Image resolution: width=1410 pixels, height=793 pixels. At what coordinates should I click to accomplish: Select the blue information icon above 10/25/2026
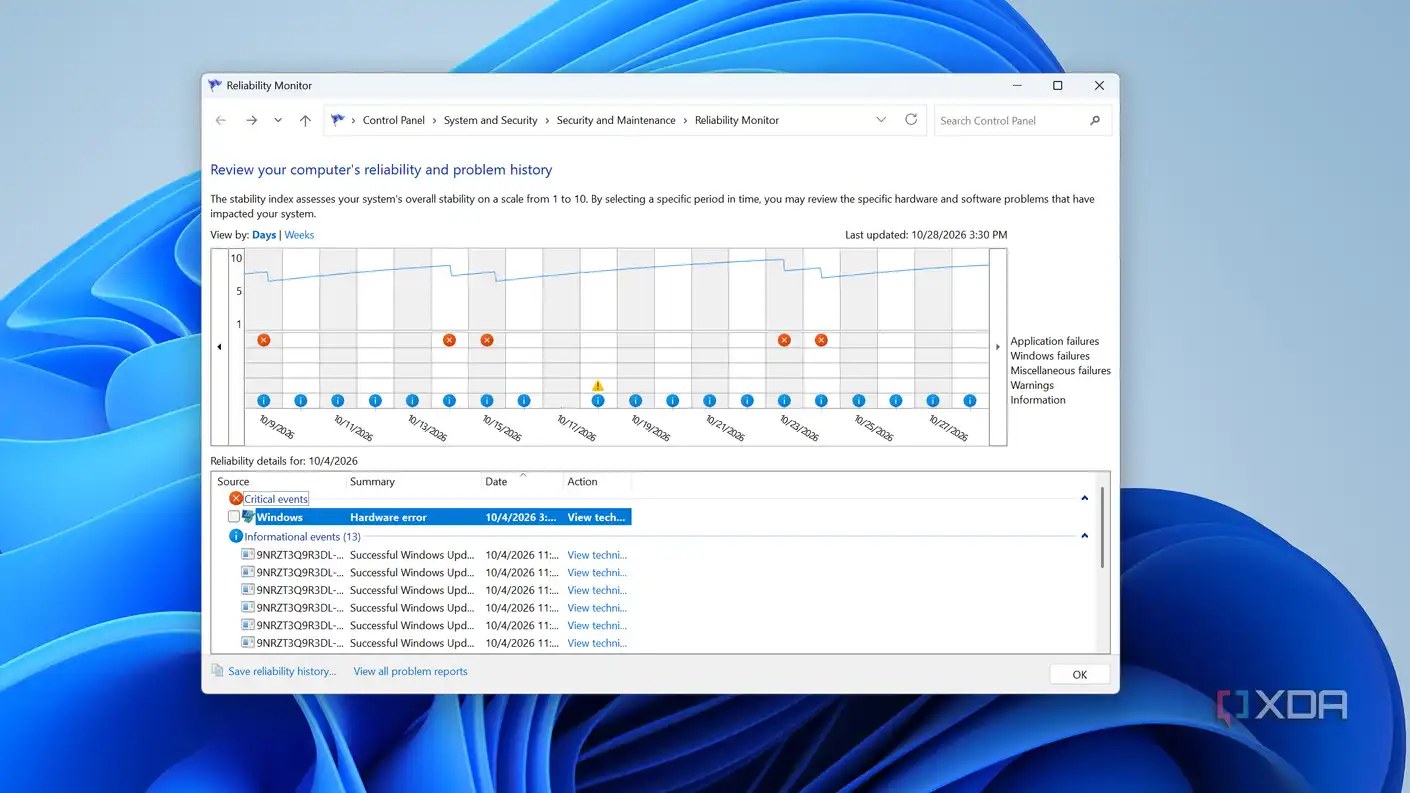(858, 401)
